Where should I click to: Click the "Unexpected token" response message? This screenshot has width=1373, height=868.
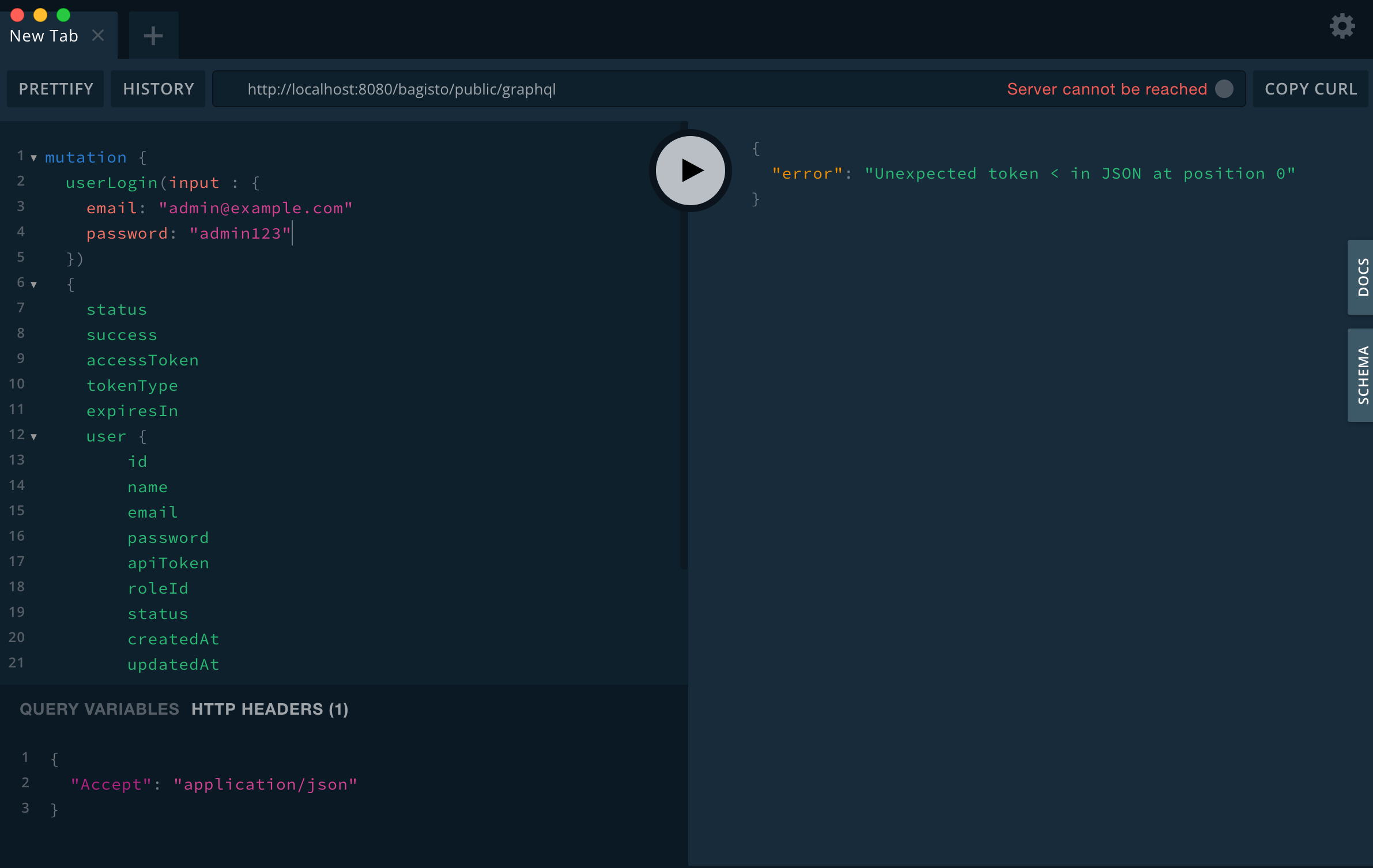(1080, 173)
